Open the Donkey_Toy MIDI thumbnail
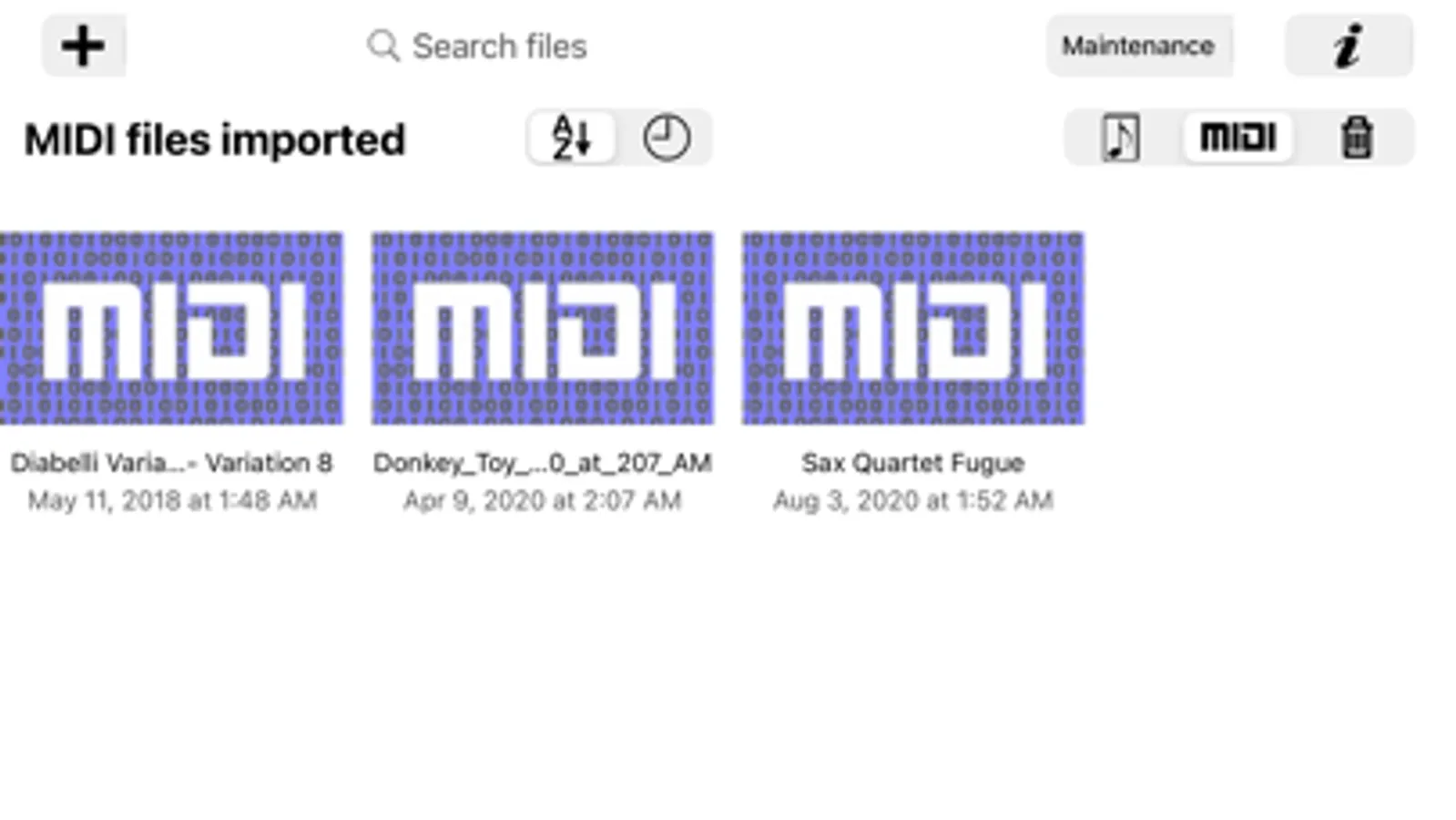This screenshot has width=1456, height=820. (x=543, y=328)
